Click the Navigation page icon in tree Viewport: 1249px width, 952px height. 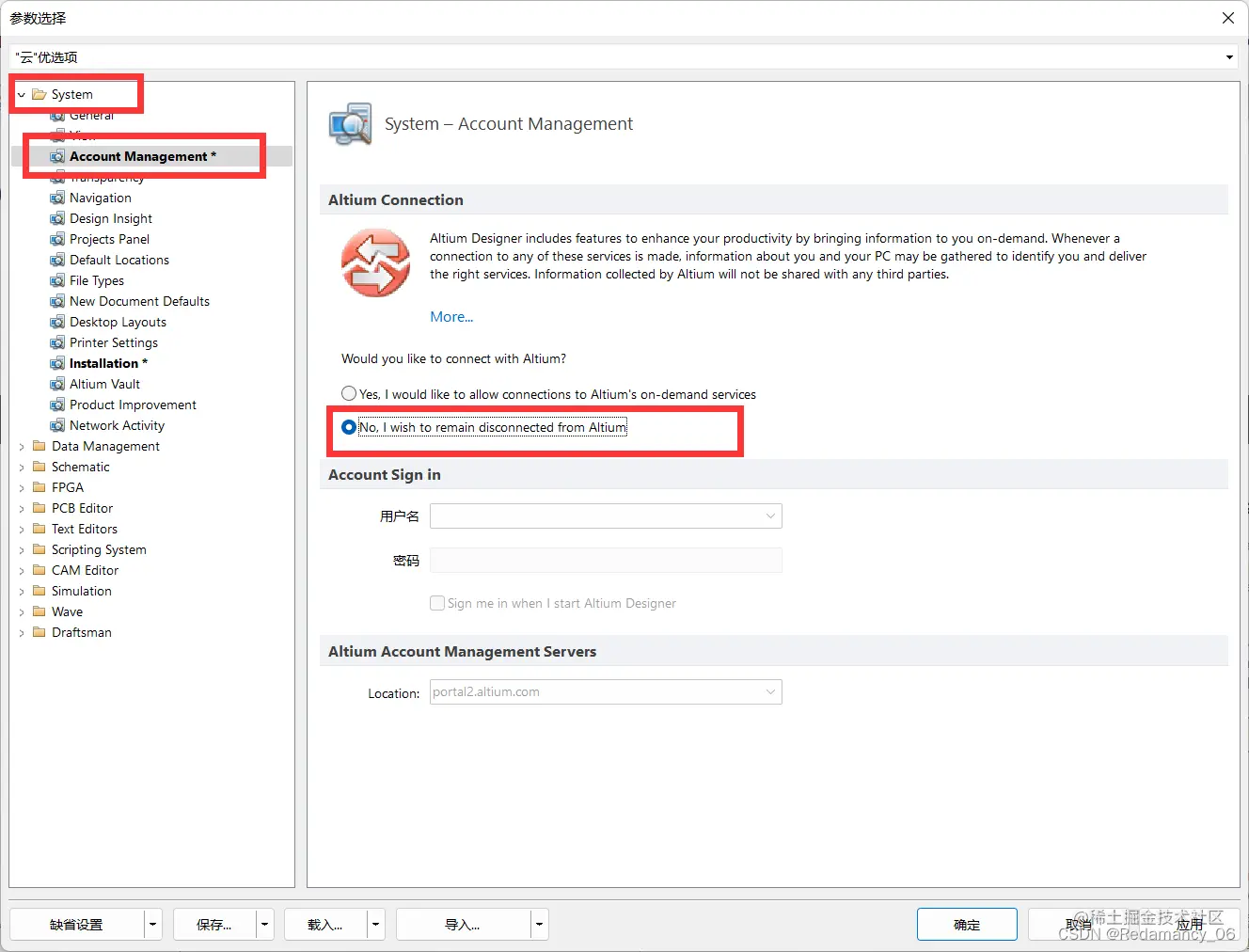57,198
